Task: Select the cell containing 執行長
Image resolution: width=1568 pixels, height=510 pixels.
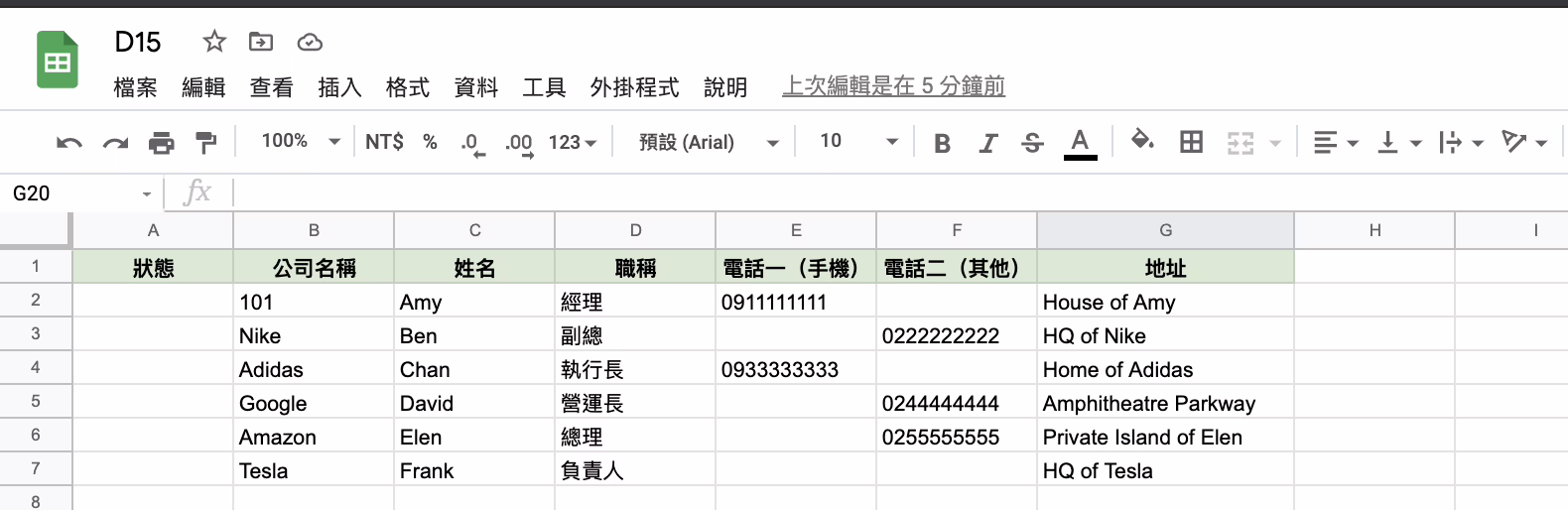Action: coord(635,369)
